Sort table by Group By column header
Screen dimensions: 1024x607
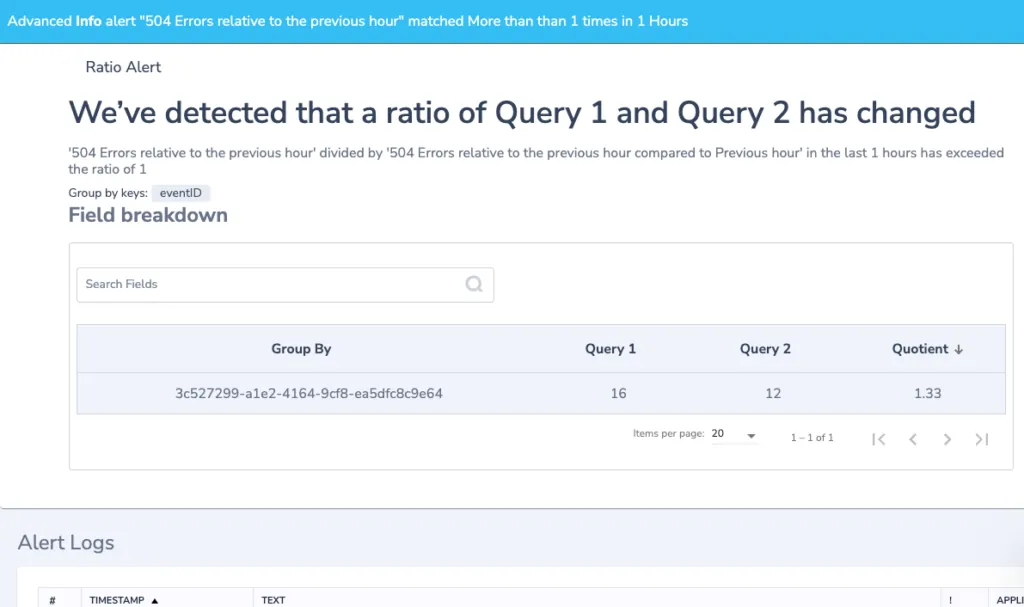301,349
